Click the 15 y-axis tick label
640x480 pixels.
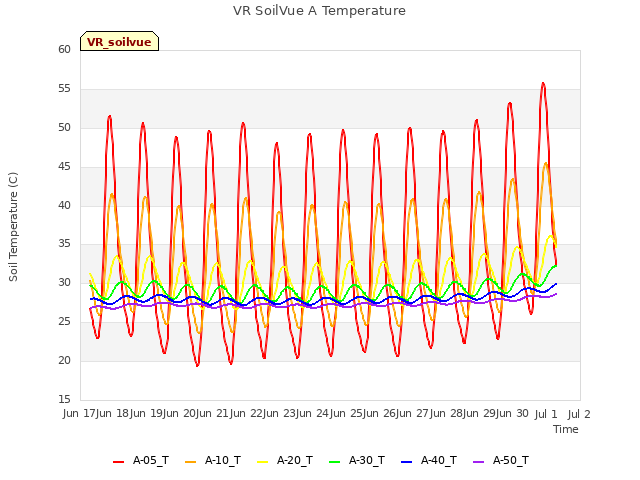point(64,399)
